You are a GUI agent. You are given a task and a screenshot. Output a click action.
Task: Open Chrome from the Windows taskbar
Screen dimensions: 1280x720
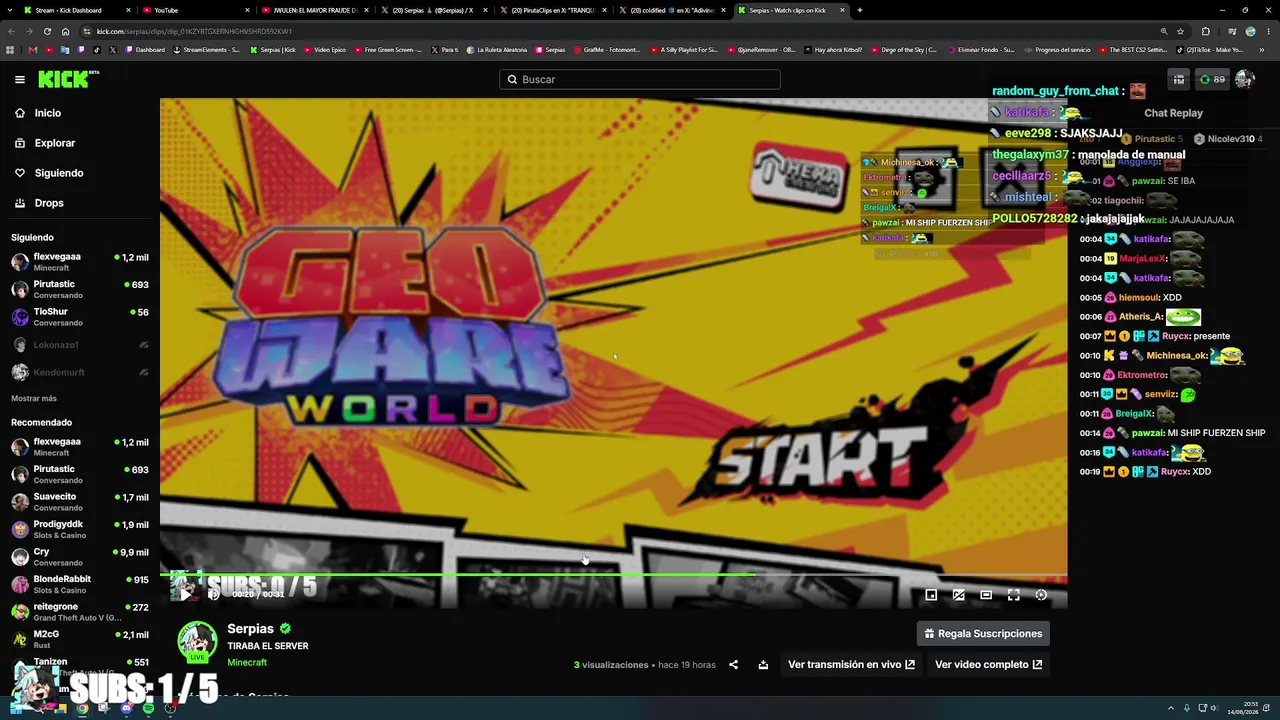point(82,708)
